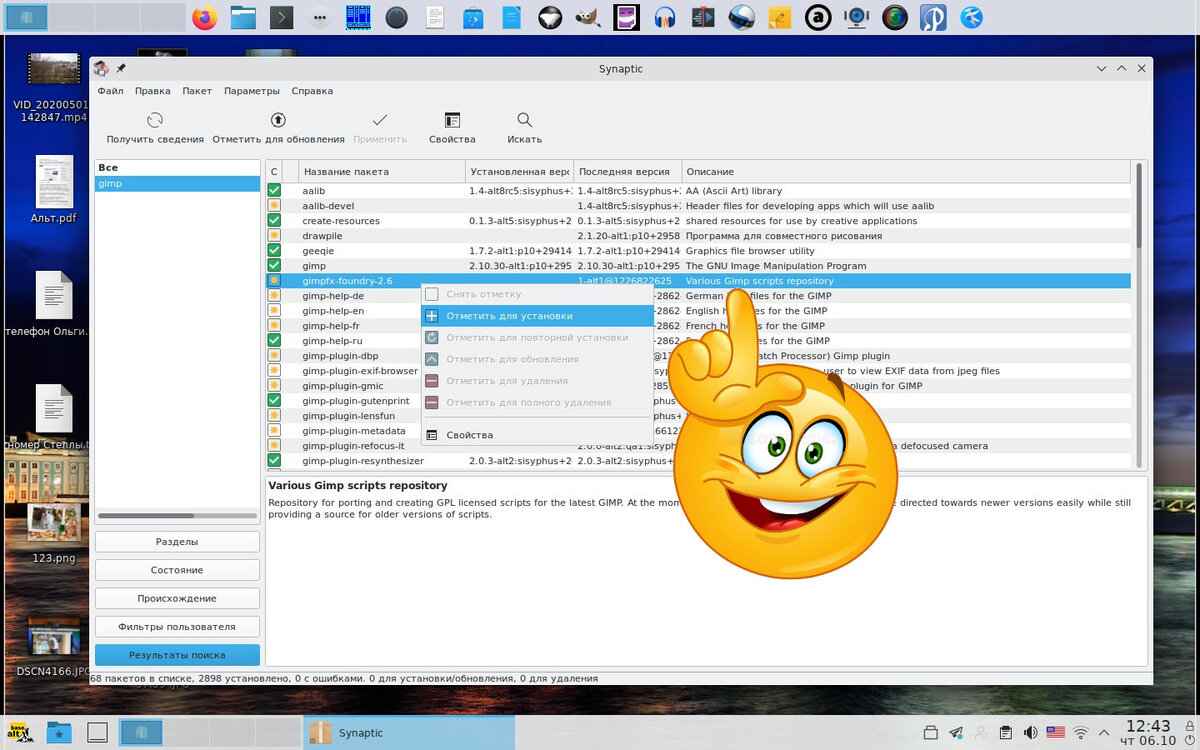Select the gimp-plugin-gmic package row
The image size is (1200, 750).
(698, 385)
